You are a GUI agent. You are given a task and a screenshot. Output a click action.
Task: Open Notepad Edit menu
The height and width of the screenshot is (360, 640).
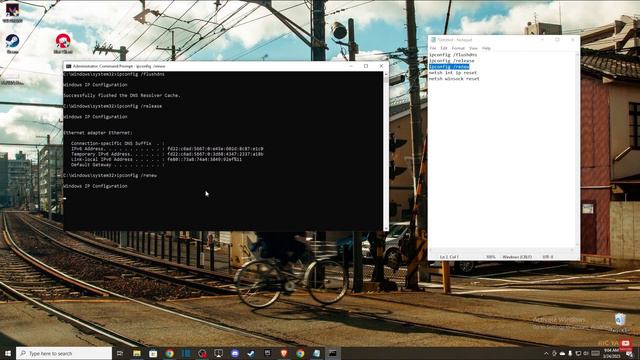[x=444, y=48]
